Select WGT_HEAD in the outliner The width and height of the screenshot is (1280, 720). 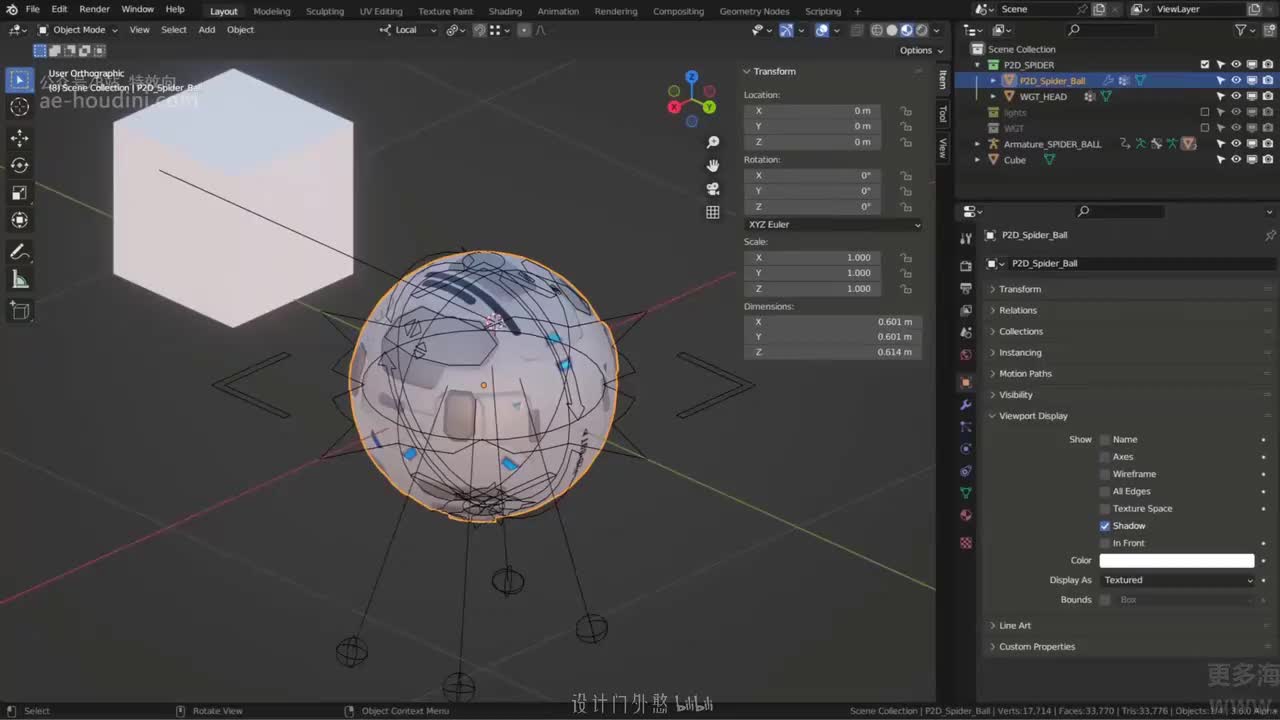[x=1043, y=97]
